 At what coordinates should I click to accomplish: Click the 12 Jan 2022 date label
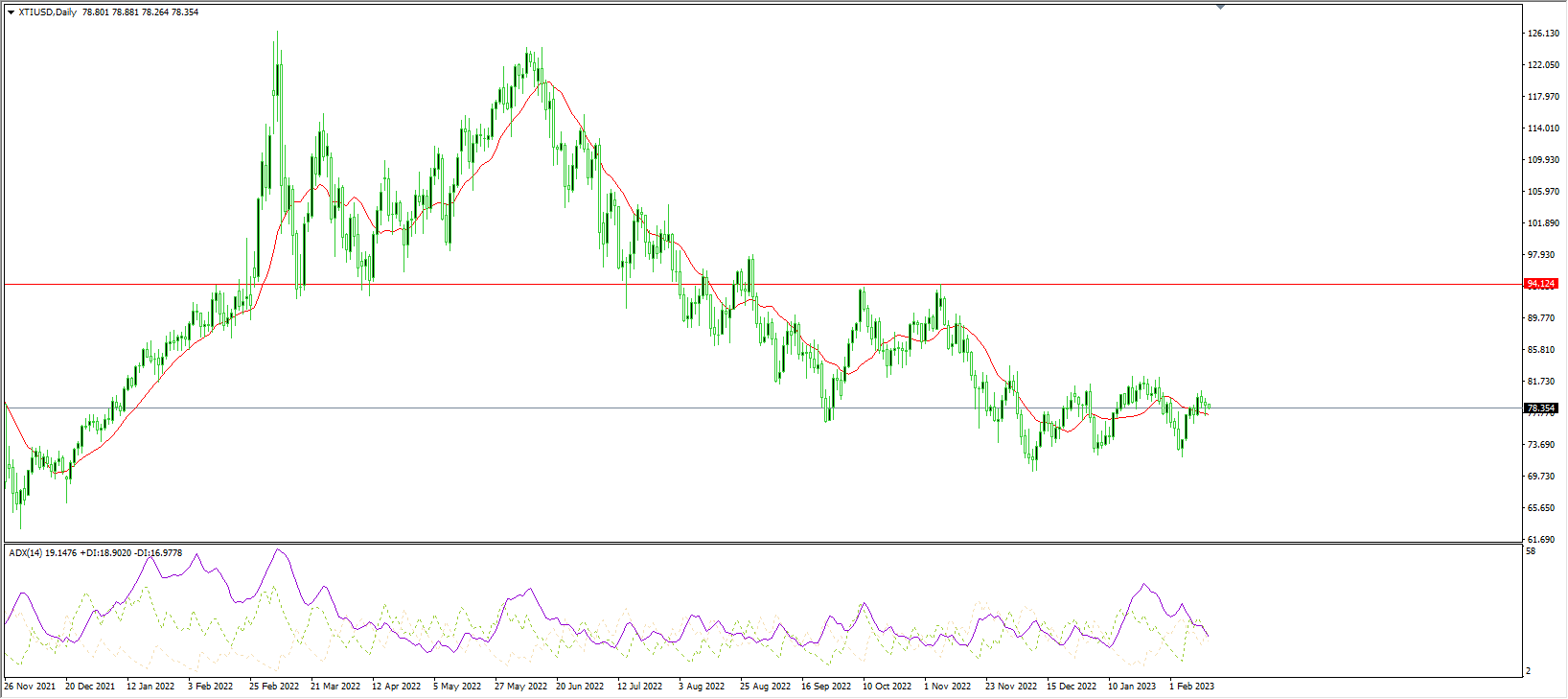point(151,687)
